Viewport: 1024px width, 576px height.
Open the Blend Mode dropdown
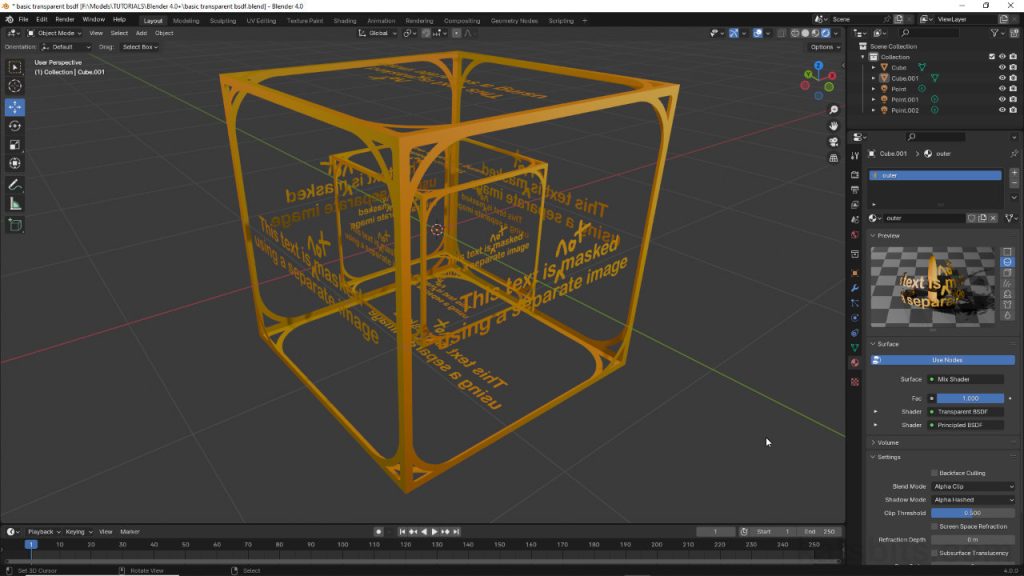(x=972, y=486)
